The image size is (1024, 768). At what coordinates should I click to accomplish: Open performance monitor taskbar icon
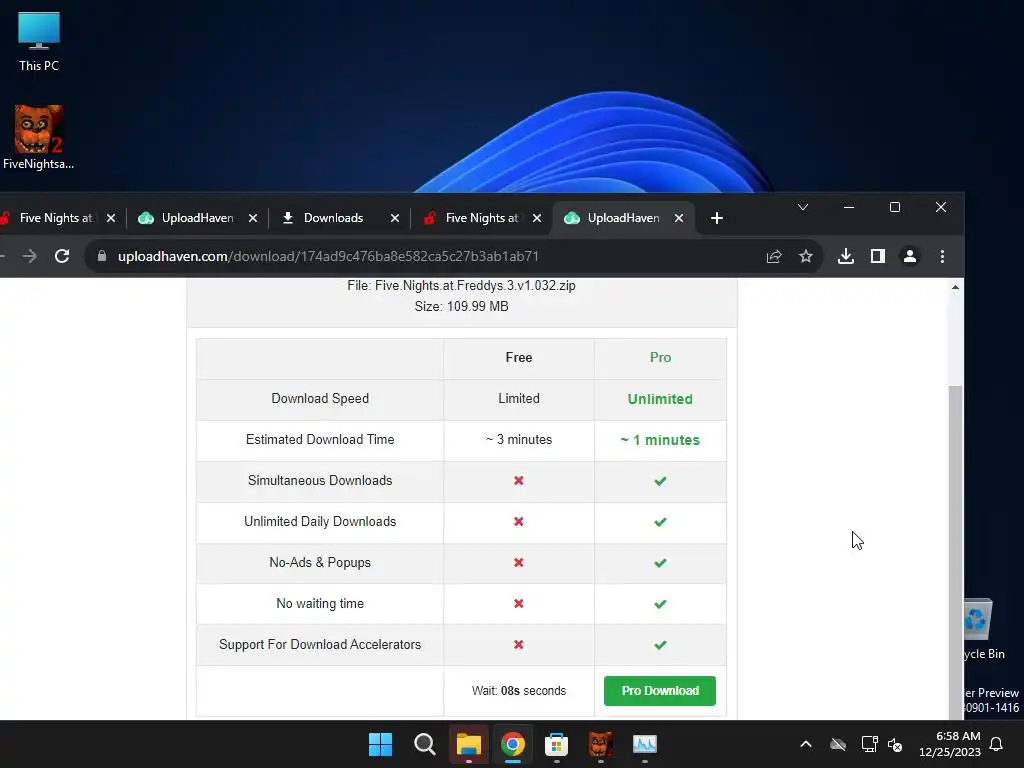click(645, 744)
